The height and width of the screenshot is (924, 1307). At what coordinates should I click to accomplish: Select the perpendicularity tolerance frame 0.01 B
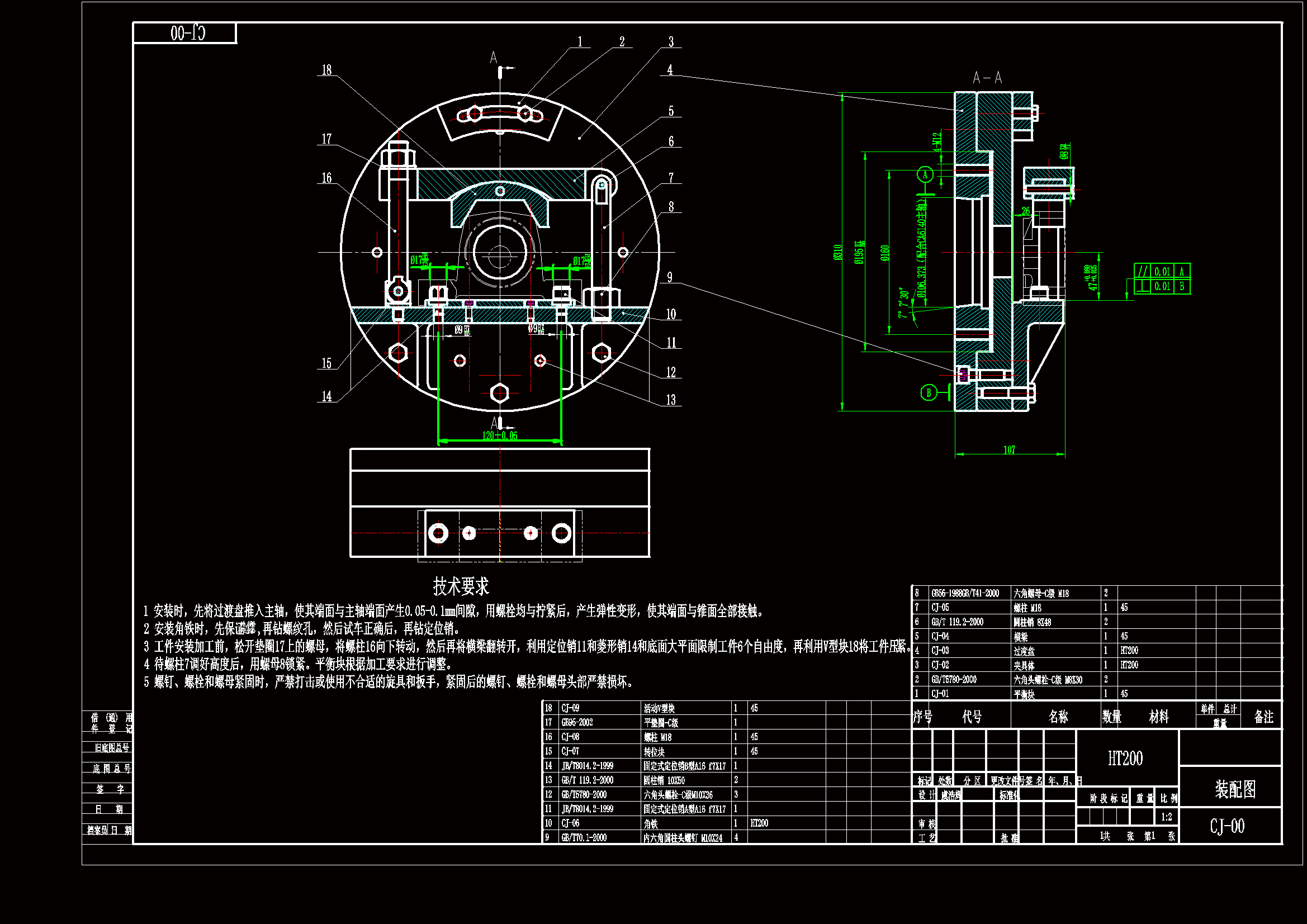tap(1162, 286)
